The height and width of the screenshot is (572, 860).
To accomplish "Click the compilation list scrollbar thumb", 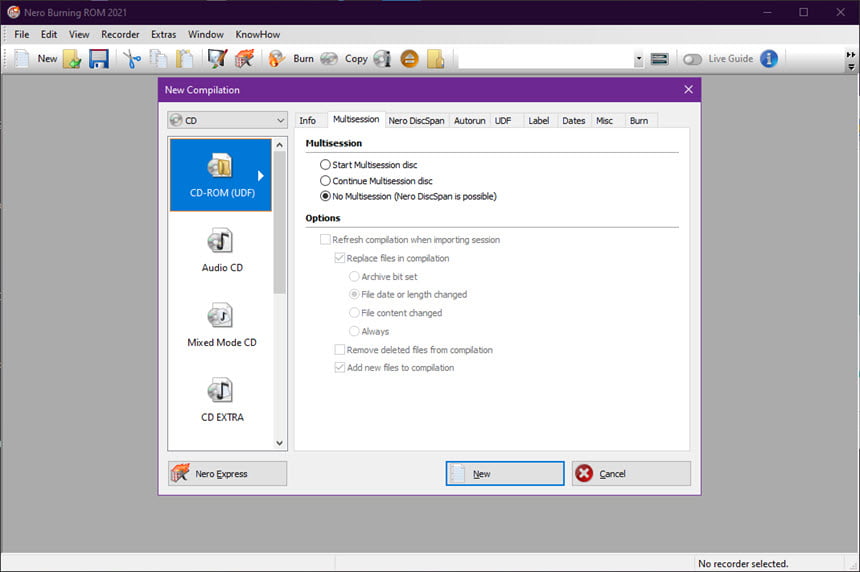I will tap(279, 222).
